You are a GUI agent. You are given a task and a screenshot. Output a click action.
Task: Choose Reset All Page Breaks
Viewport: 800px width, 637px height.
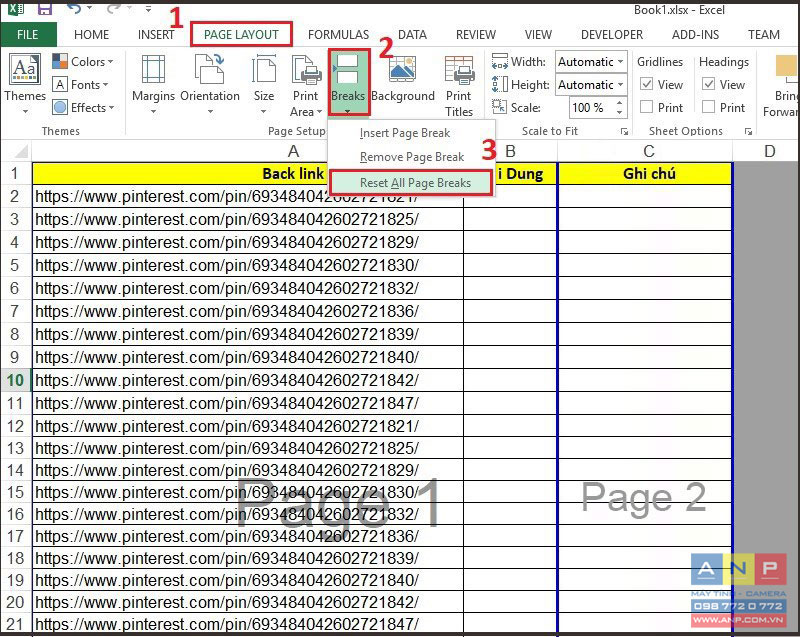click(x=411, y=183)
